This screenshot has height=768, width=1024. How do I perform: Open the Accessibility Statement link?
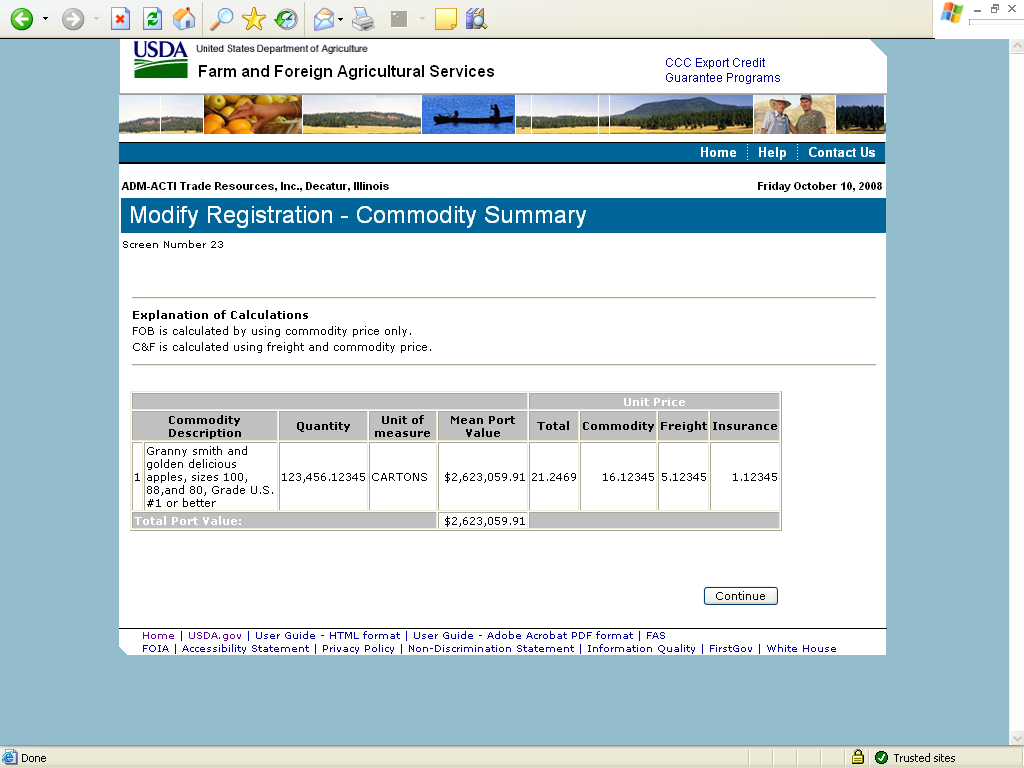246,648
